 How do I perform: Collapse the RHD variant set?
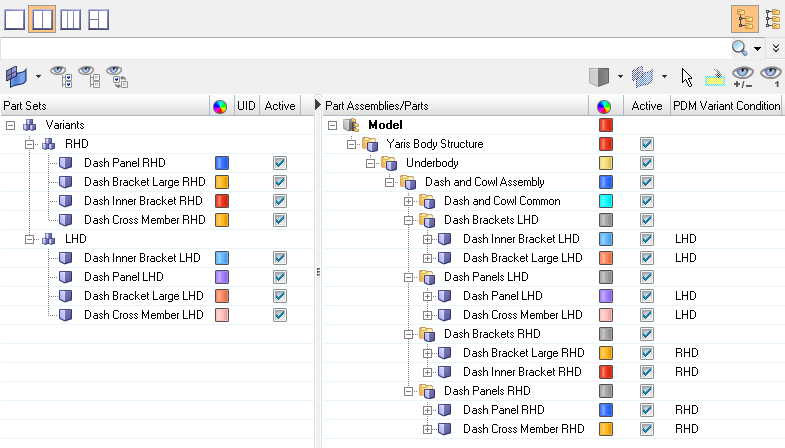31,144
